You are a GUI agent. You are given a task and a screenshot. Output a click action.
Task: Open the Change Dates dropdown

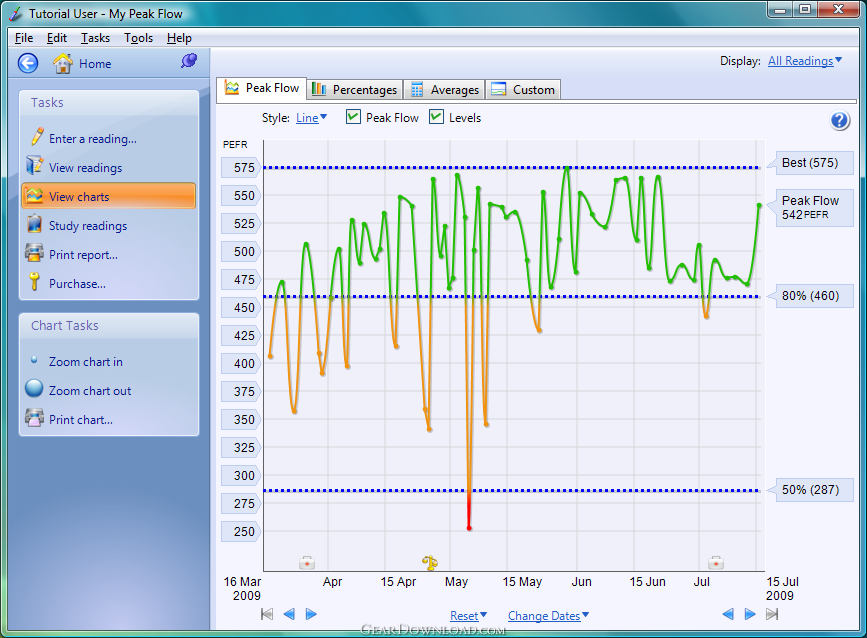[x=548, y=615]
